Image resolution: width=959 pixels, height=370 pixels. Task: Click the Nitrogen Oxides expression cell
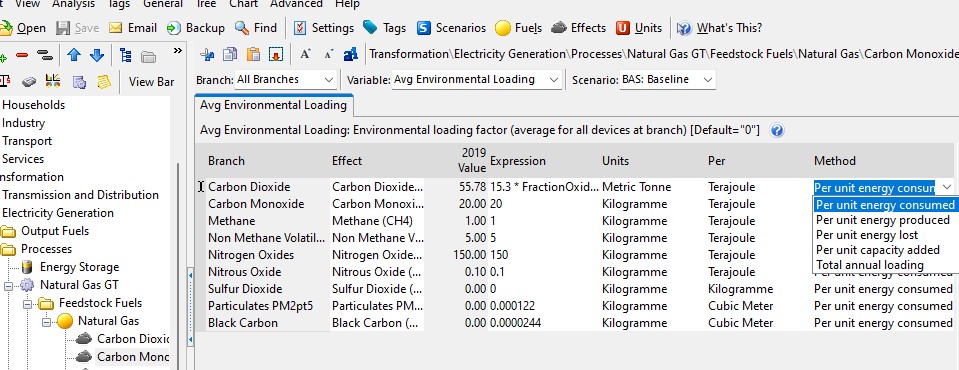(543, 254)
